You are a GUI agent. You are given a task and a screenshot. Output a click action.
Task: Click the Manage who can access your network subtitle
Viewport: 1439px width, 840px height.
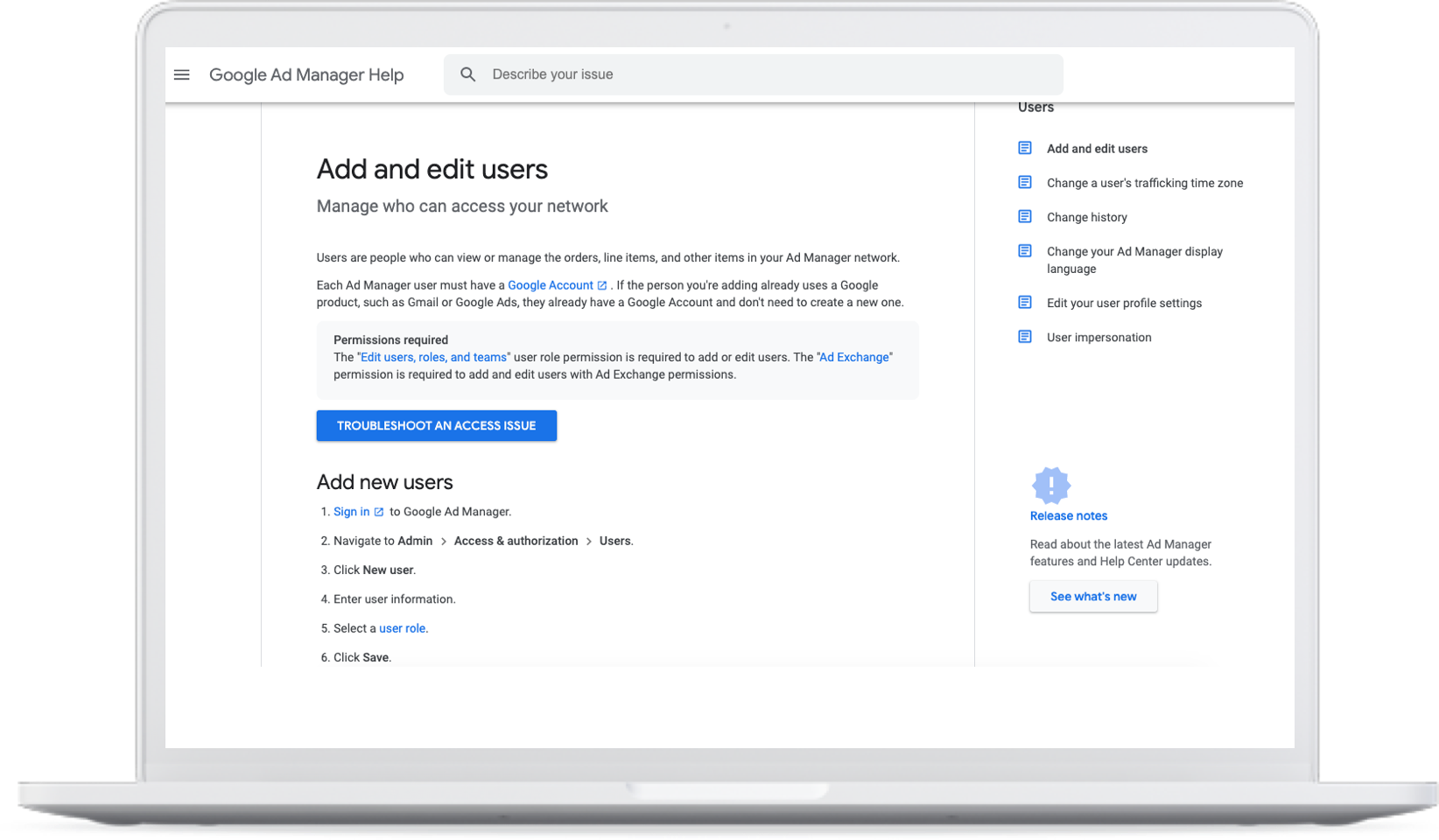click(x=462, y=206)
